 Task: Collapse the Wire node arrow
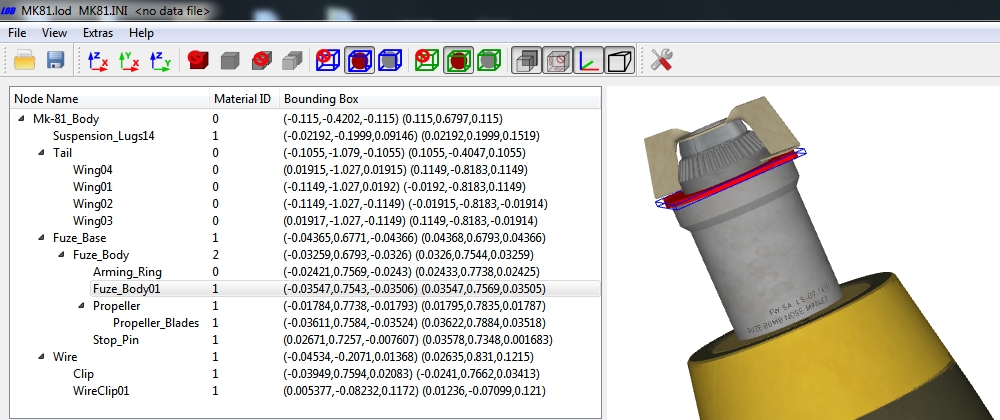point(41,357)
